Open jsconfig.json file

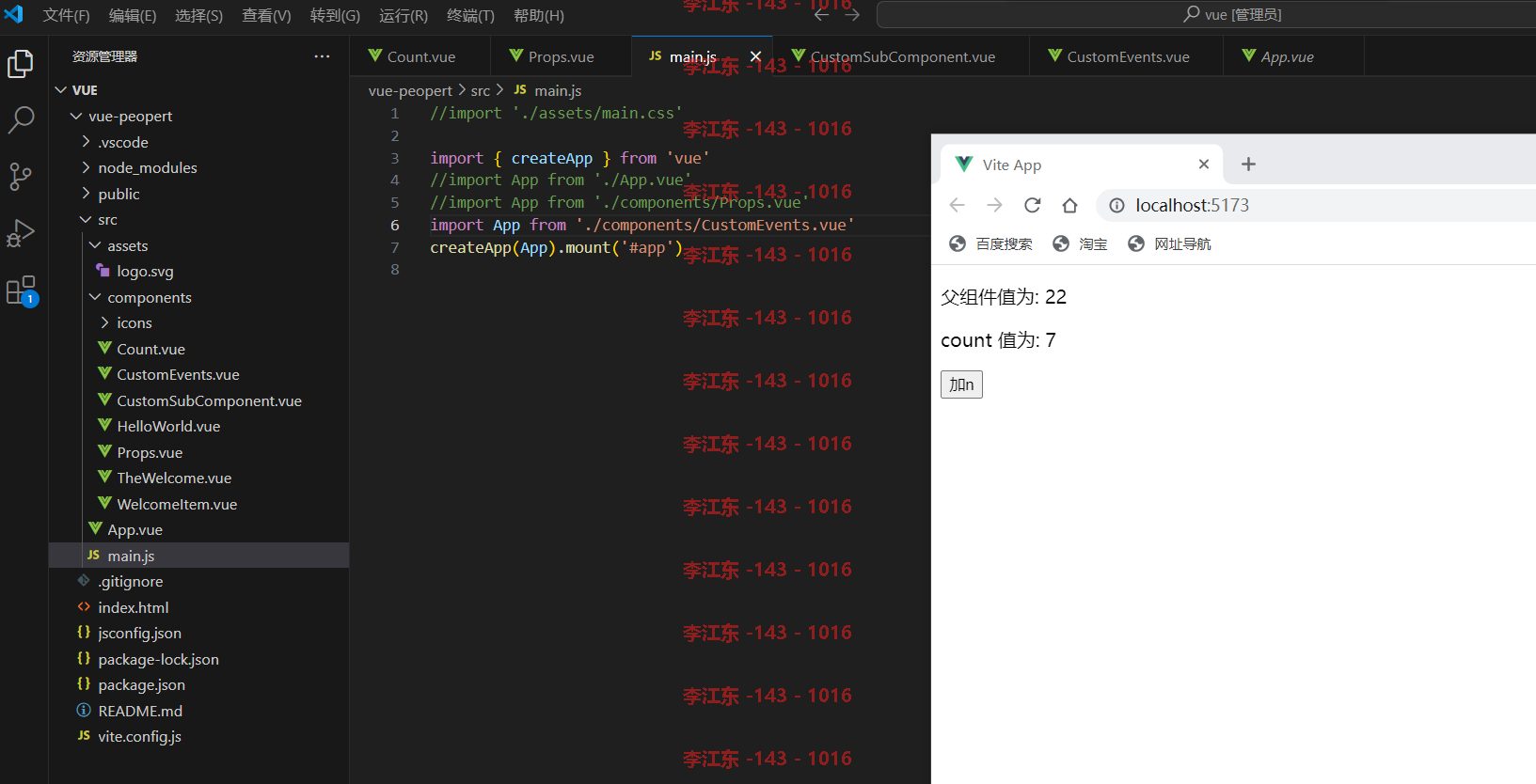[199, 634]
